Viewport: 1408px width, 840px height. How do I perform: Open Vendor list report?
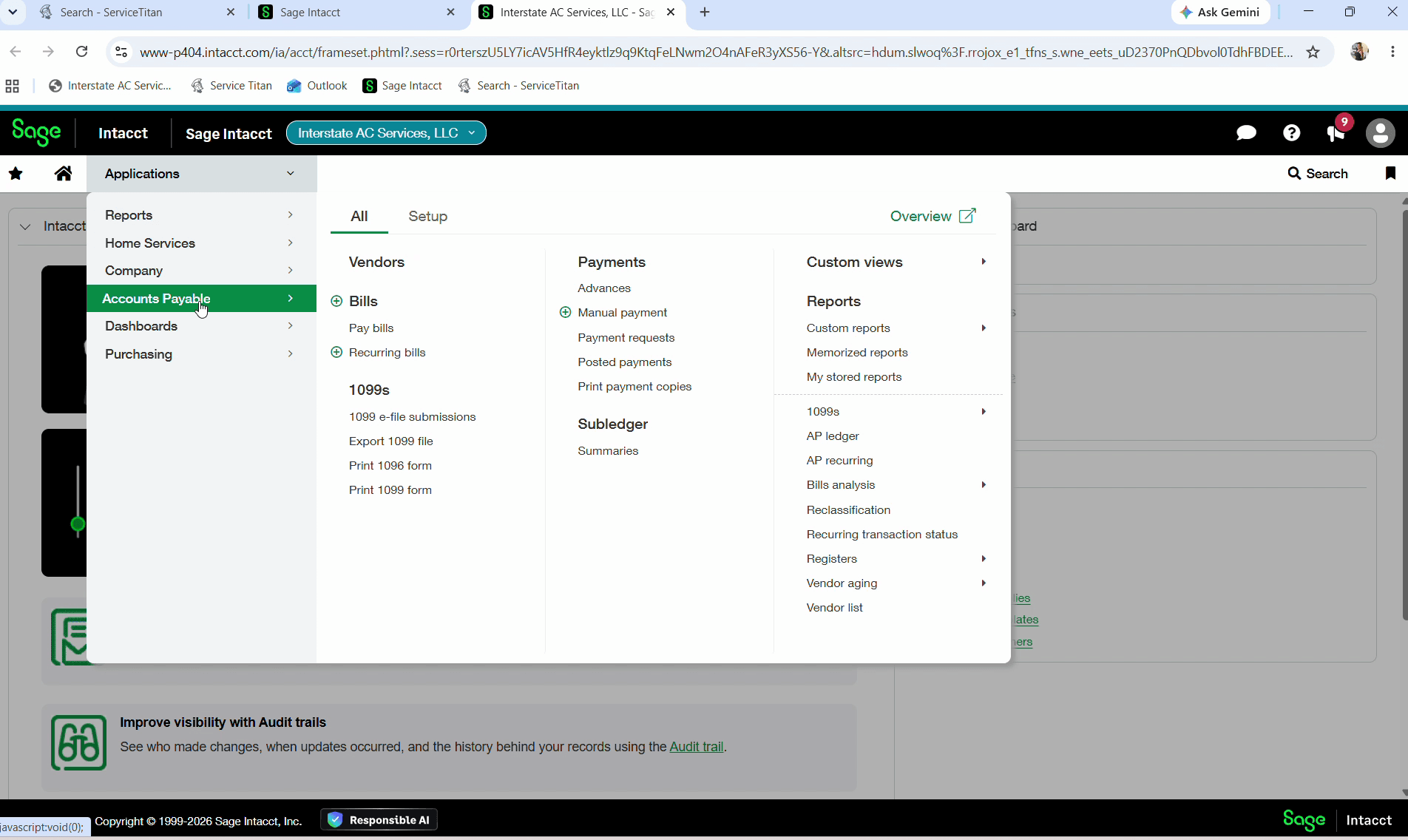click(x=835, y=608)
